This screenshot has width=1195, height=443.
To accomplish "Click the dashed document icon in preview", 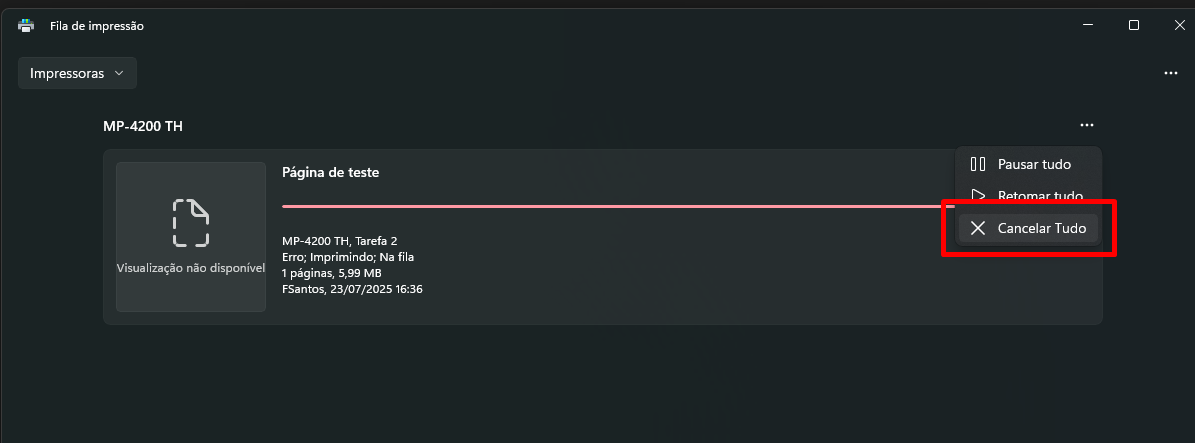I will point(191,223).
